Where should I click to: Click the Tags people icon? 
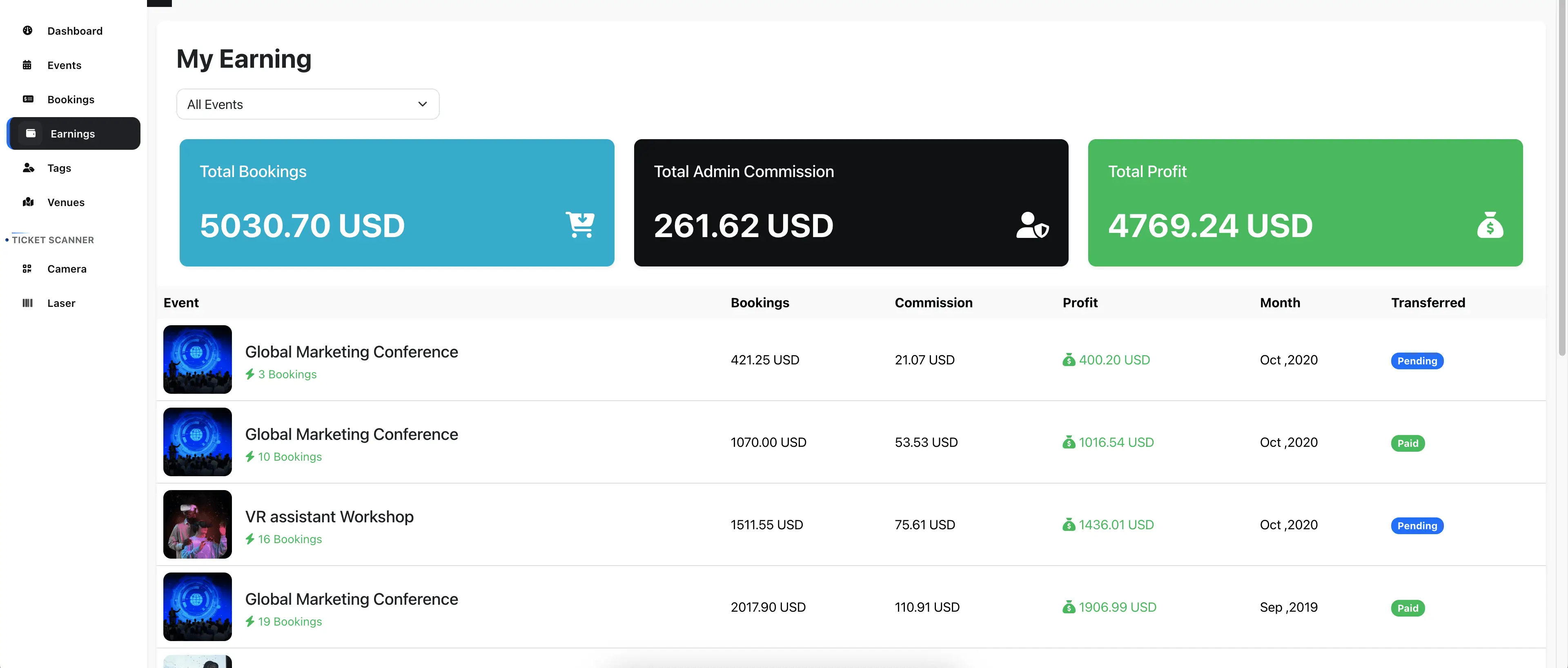pos(28,168)
